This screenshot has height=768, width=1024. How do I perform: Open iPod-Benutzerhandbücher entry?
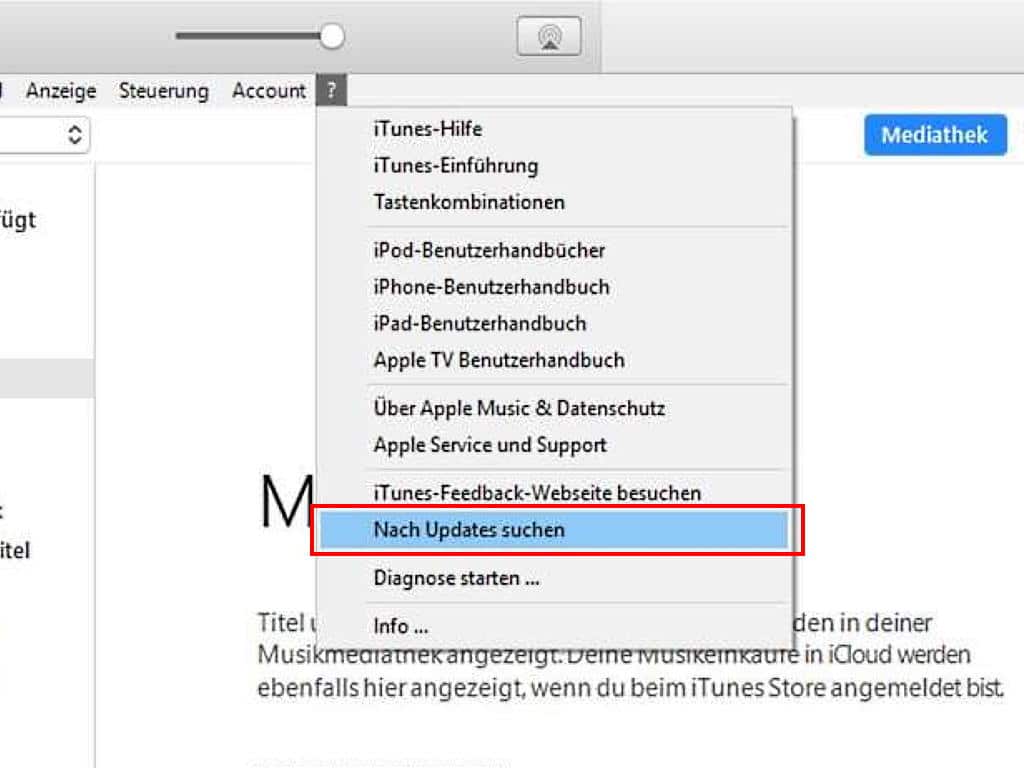(x=554, y=250)
